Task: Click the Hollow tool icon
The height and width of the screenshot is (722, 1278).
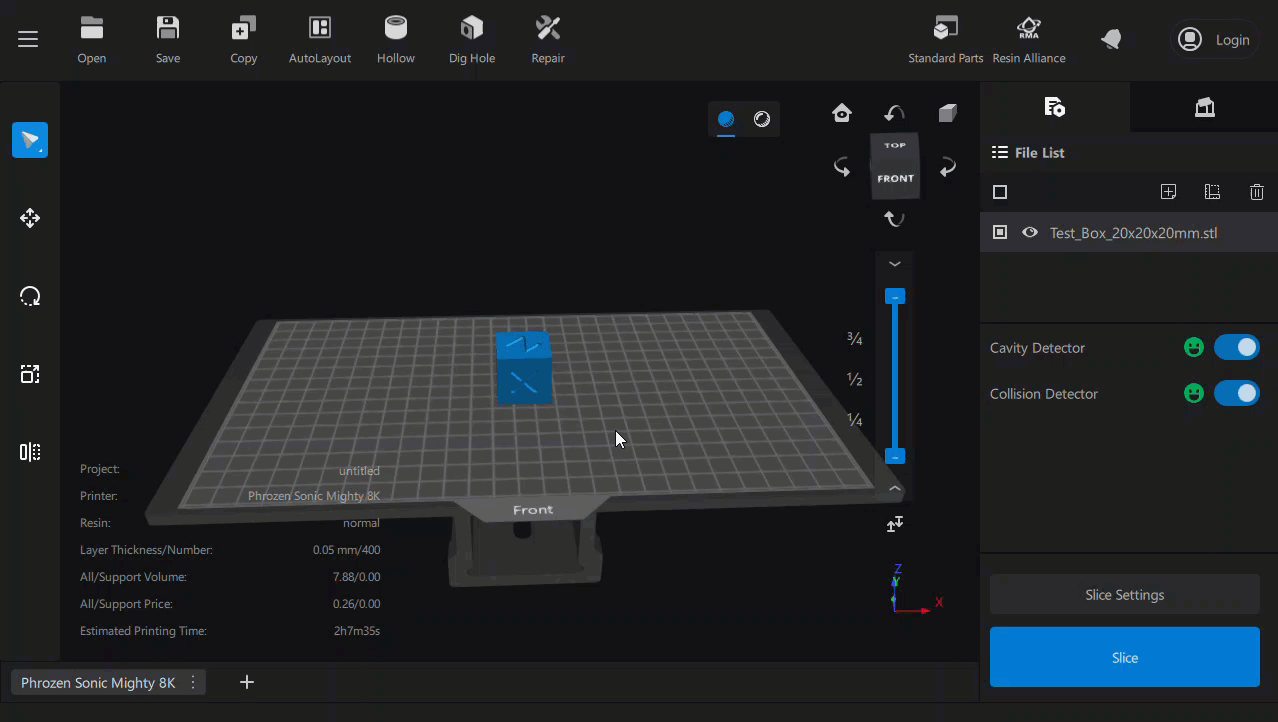Action: click(x=396, y=40)
